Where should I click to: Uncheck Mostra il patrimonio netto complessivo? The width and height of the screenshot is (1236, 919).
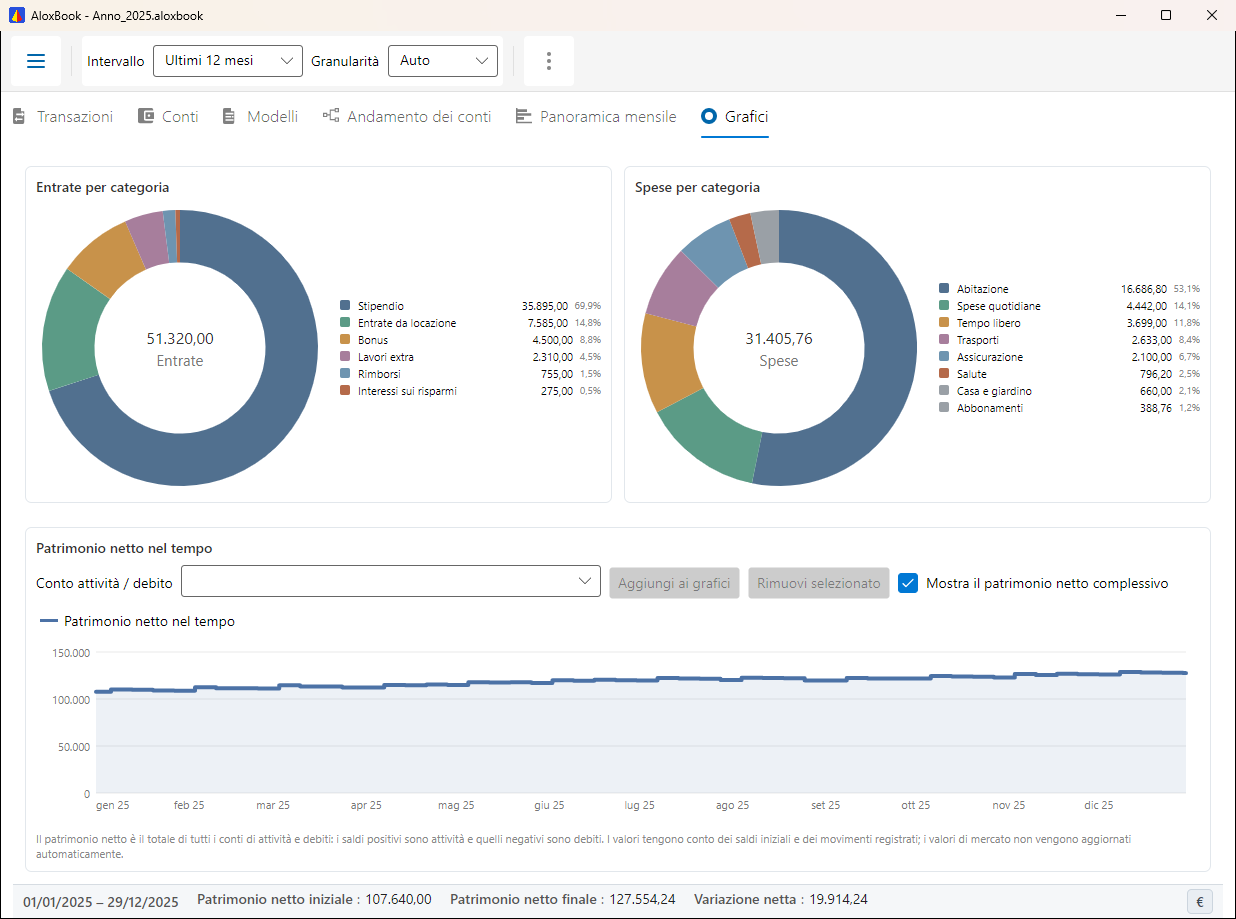[908, 583]
